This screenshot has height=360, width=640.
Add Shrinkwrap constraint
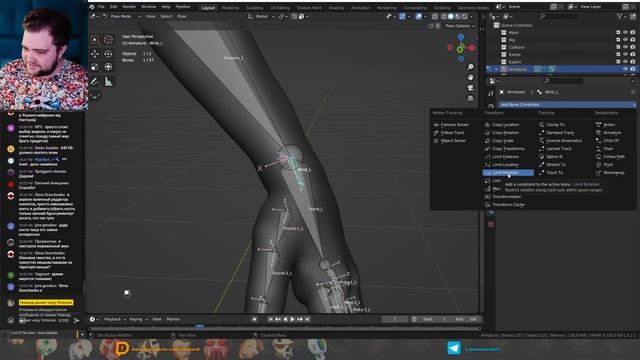click(x=613, y=173)
